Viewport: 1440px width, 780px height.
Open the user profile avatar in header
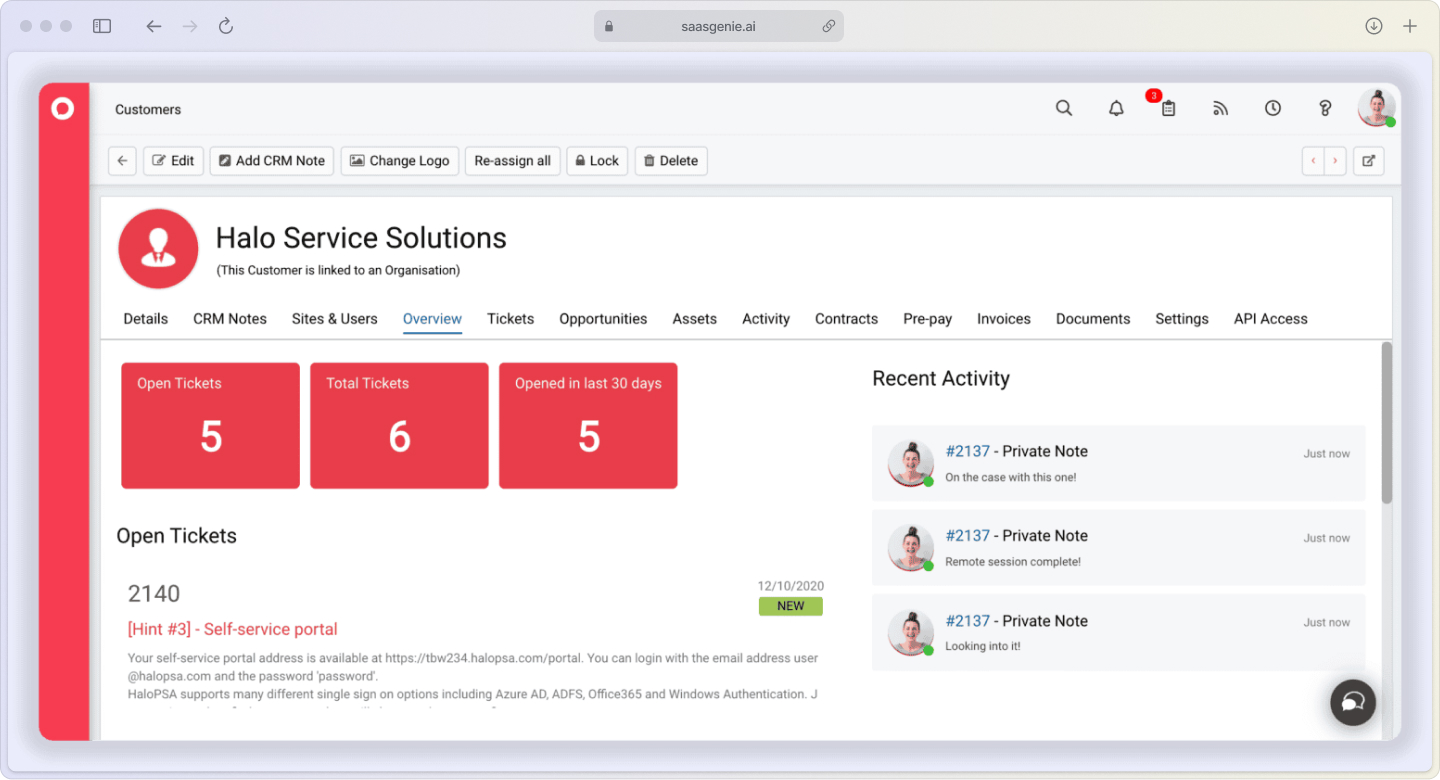pyautogui.click(x=1377, y=108)
